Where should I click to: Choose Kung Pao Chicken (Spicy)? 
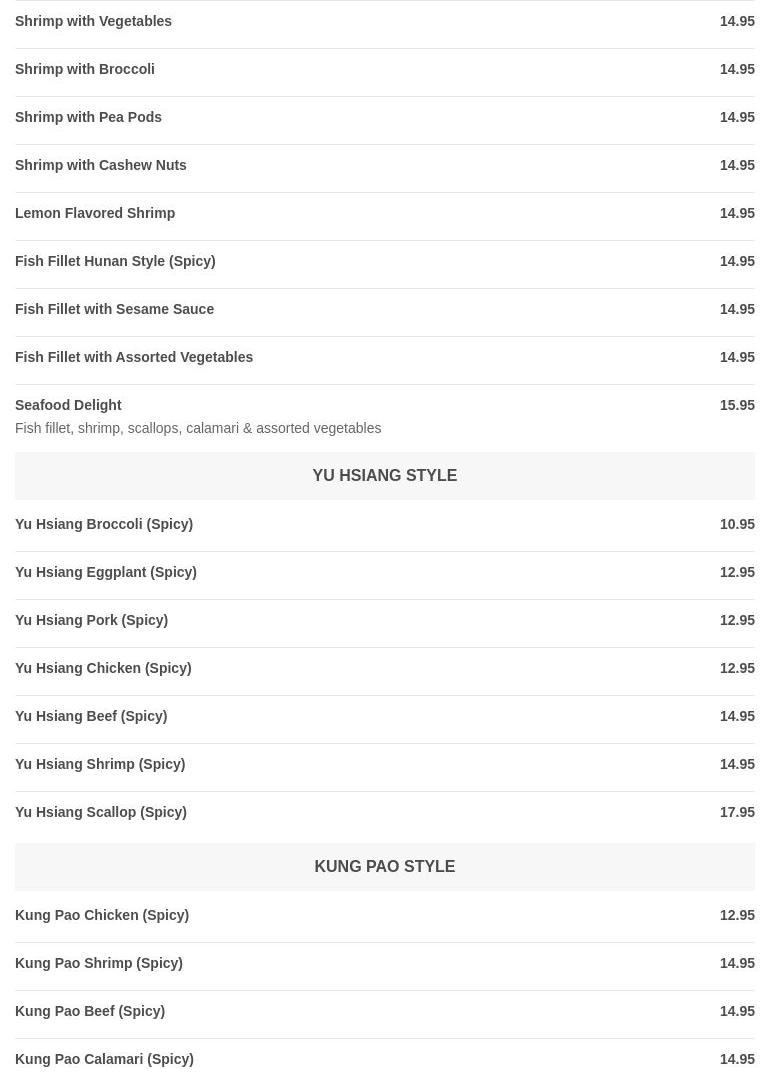(x=385, y=915)
